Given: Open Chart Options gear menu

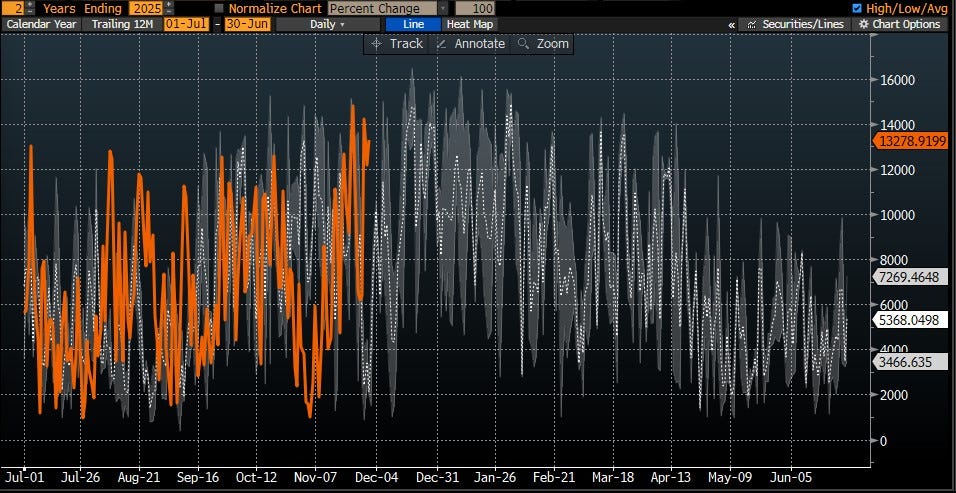Looking at the screenshot, I should pos(899,24).
